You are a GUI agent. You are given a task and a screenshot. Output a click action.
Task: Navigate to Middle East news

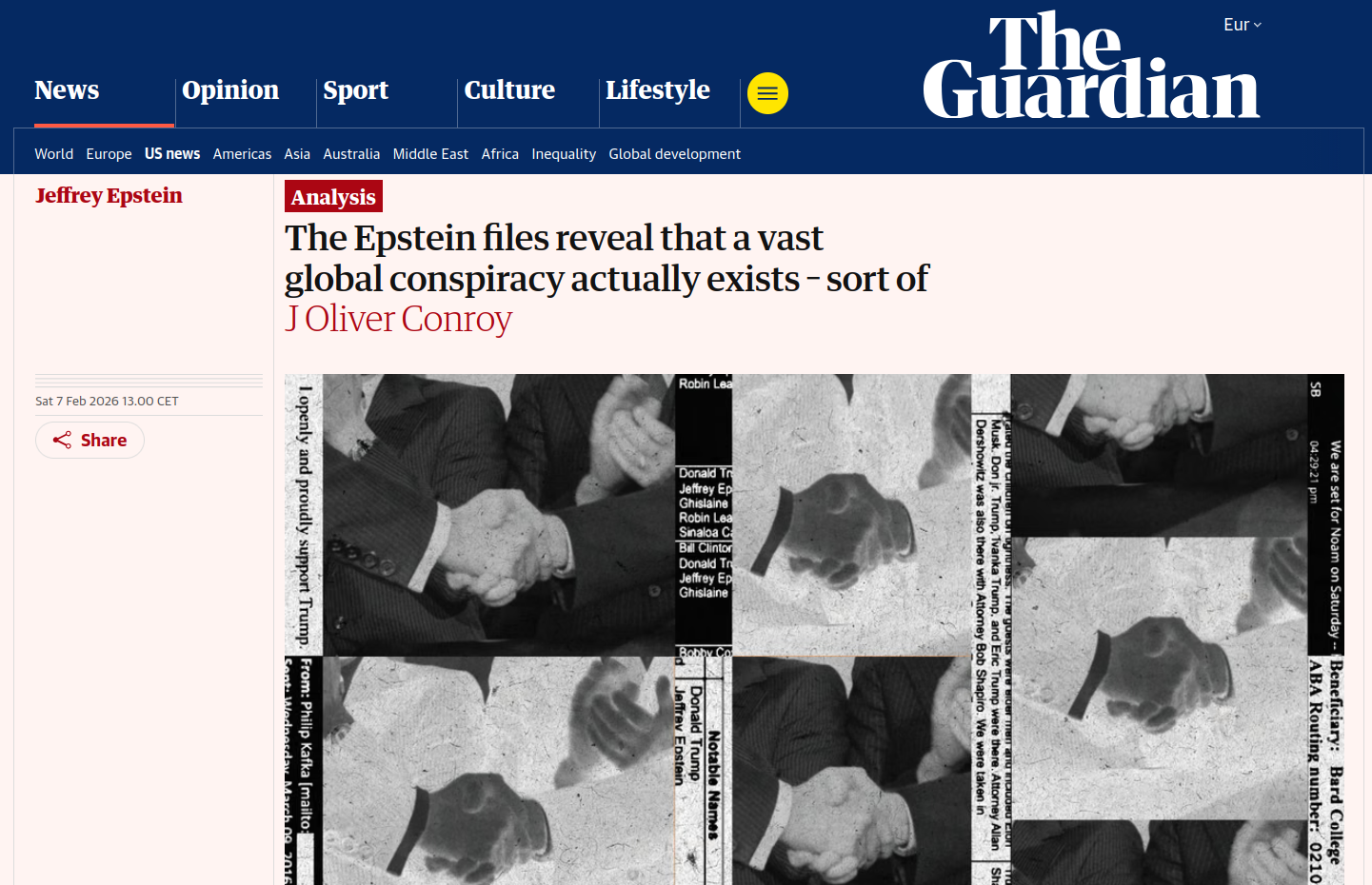coord(430,154)
